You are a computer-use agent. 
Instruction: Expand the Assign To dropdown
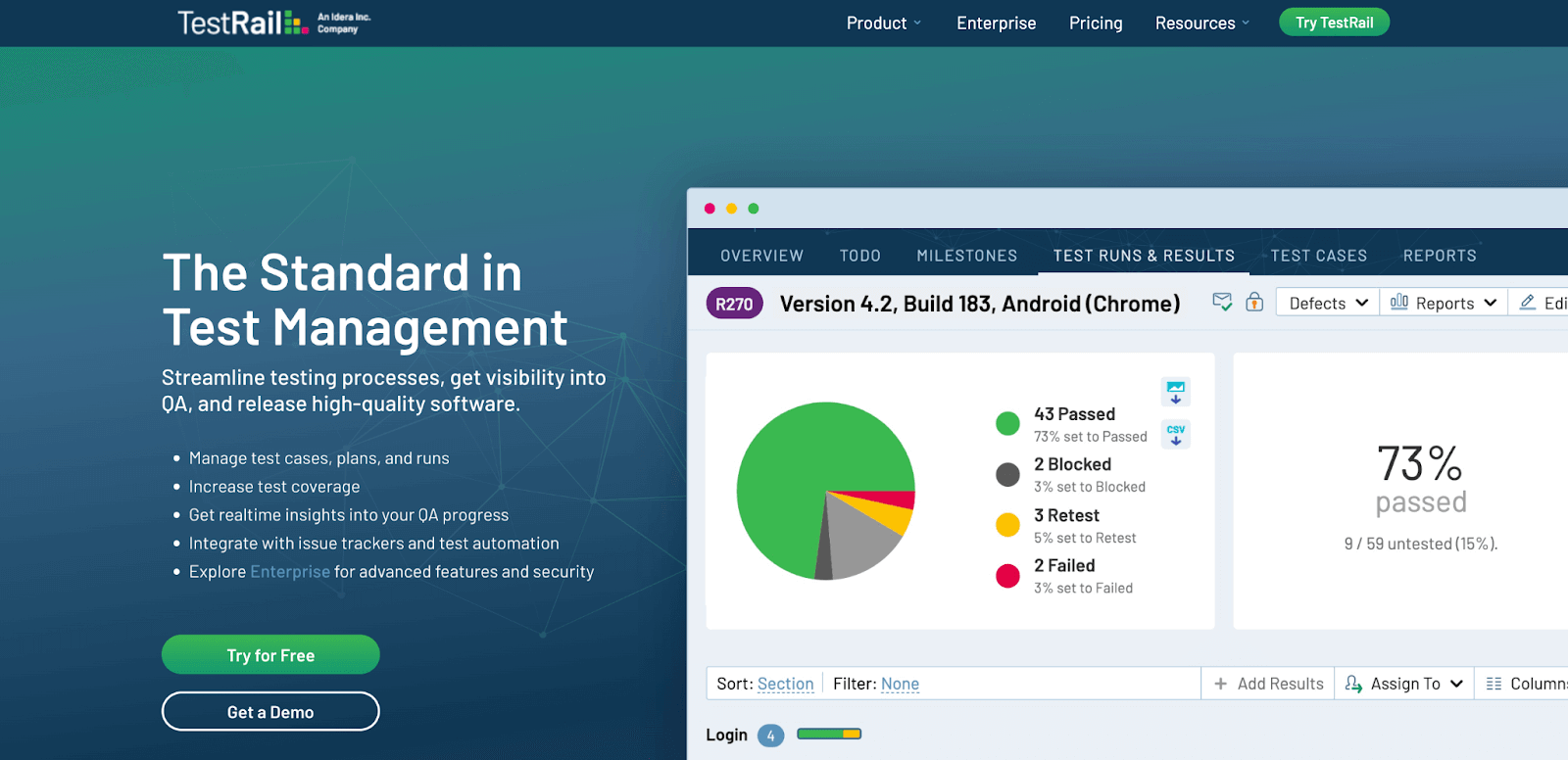1403,684
